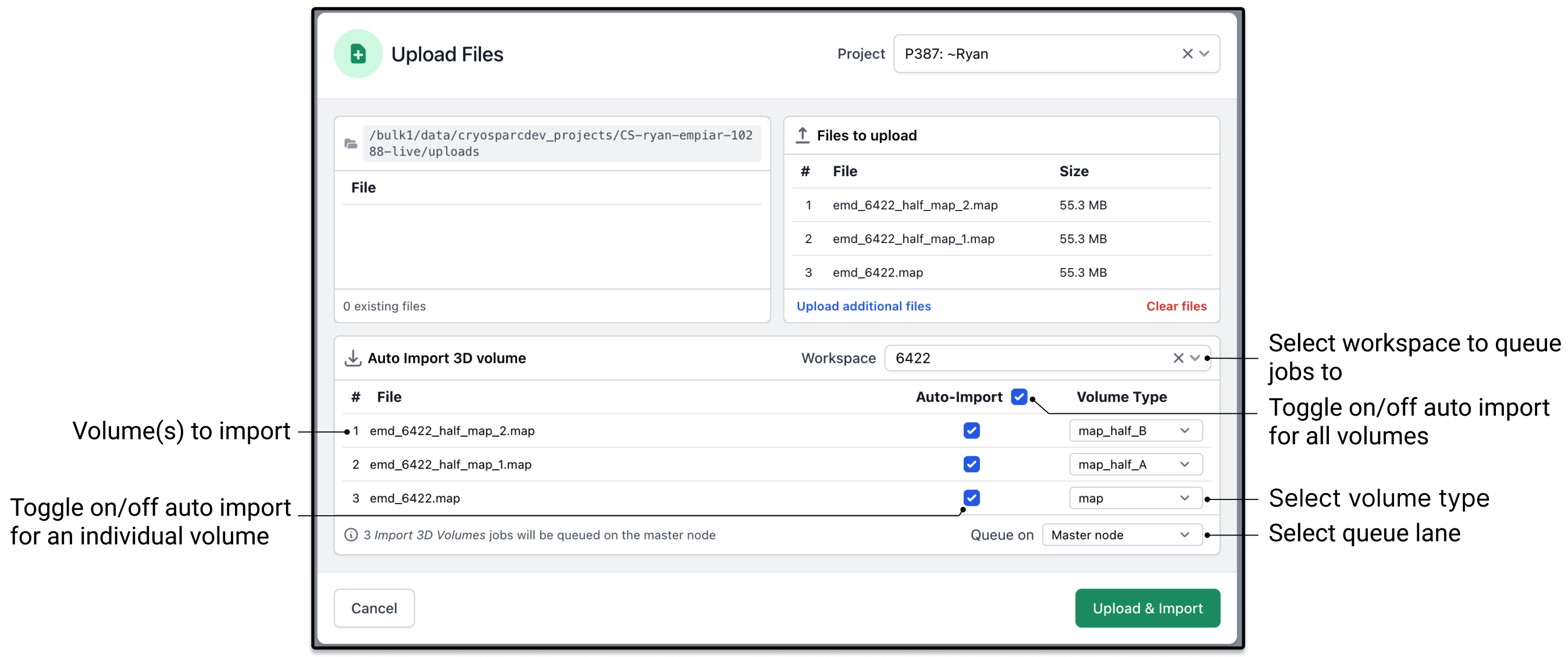Click the upload arrow icon in Files to upload
Viewport: 1568px width, 657px height.
[802, 135]
